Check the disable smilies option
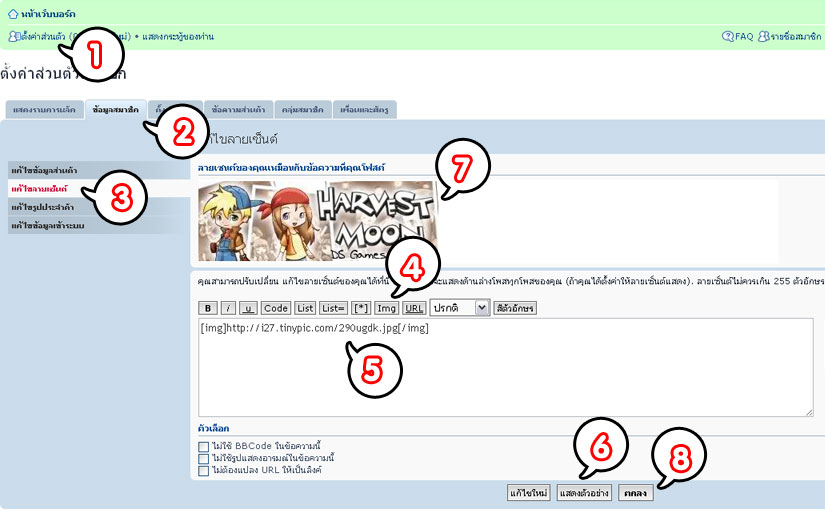Screen dimensions: 825x510 [x=204, y=458]
